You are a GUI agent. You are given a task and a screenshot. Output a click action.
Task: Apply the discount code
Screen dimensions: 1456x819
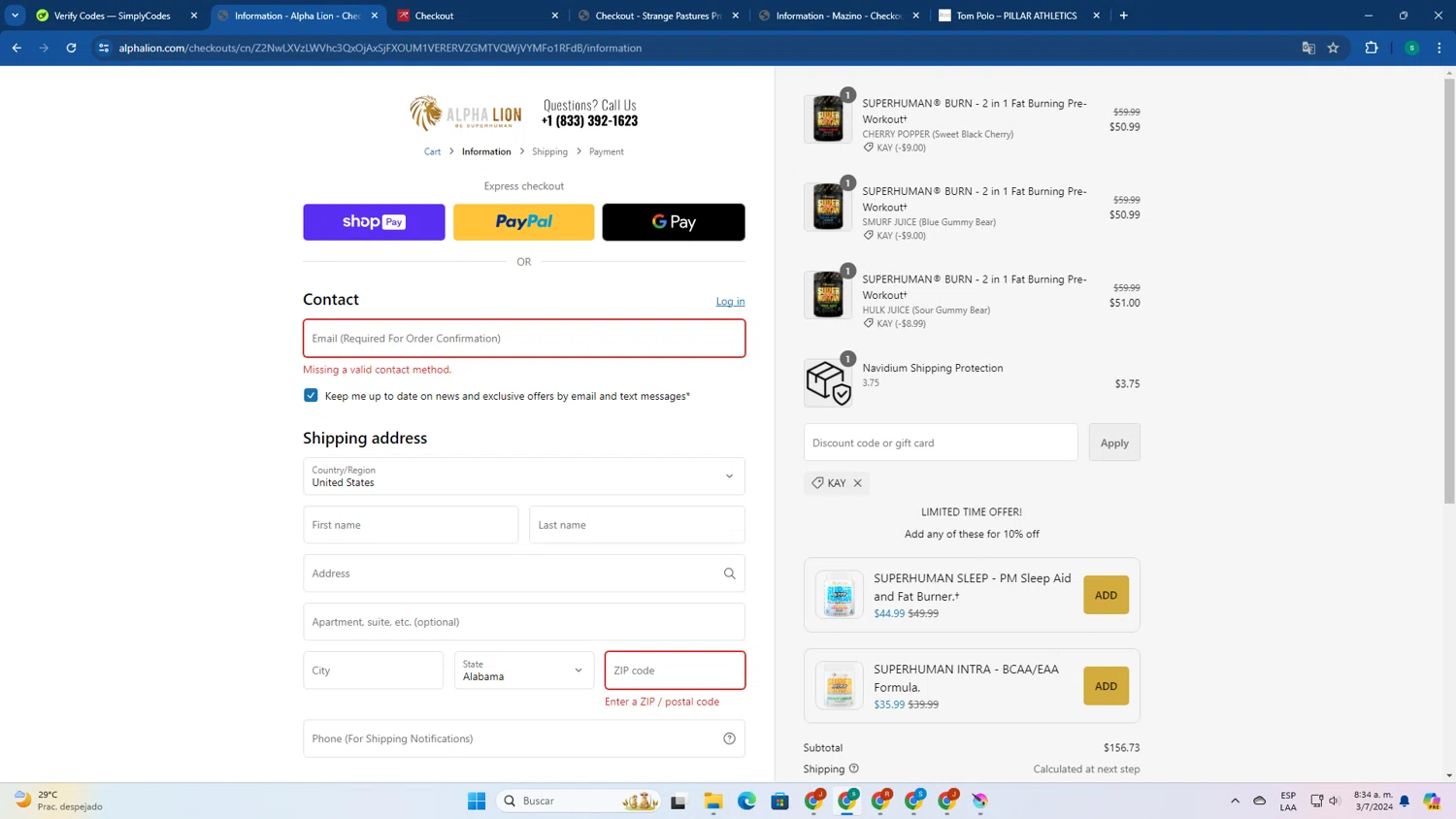1114,442
